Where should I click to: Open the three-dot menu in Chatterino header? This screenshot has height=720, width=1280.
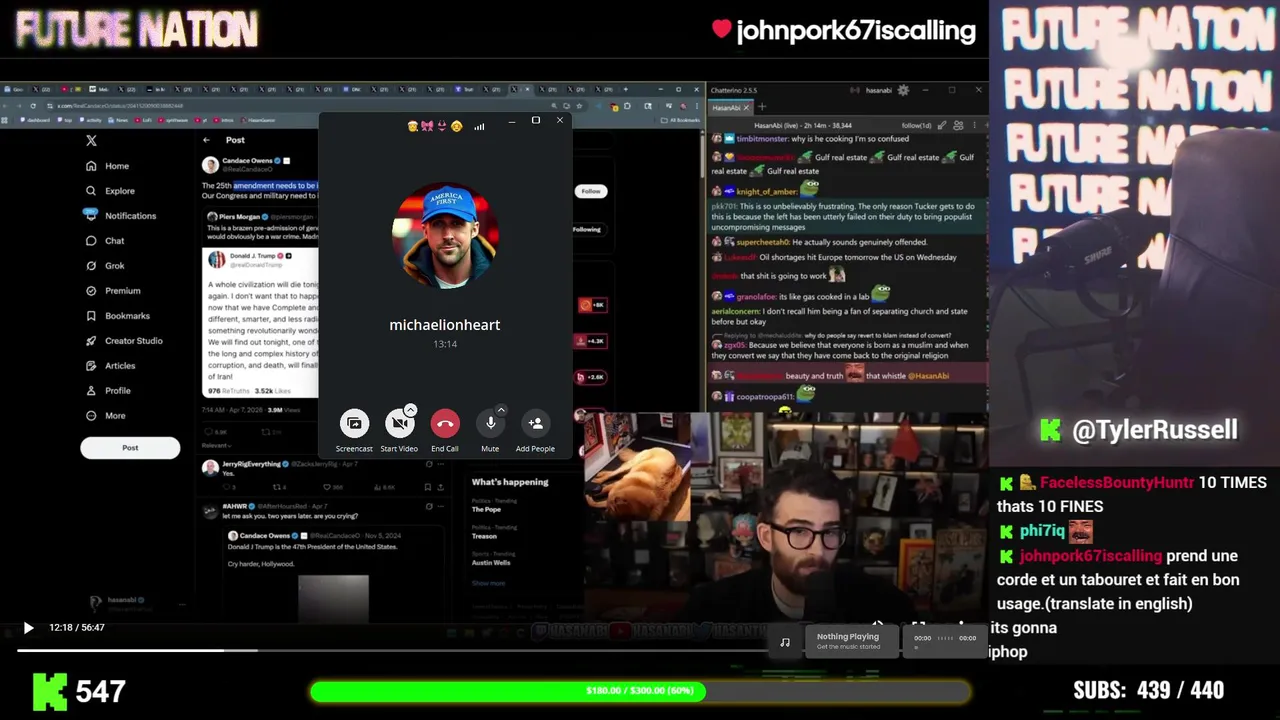(x=973, y=125)
